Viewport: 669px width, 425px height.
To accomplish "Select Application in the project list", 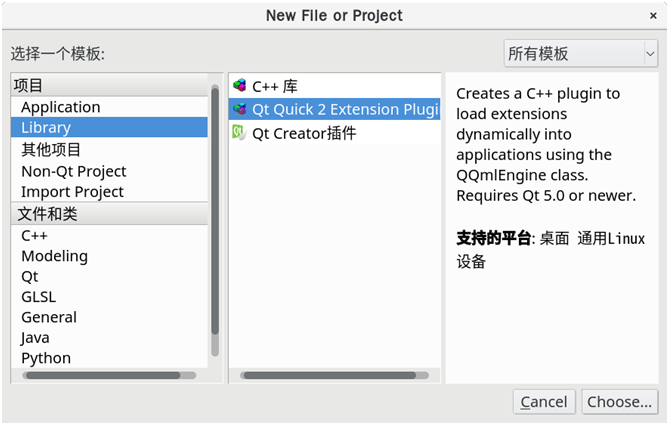I will [60, 107].
